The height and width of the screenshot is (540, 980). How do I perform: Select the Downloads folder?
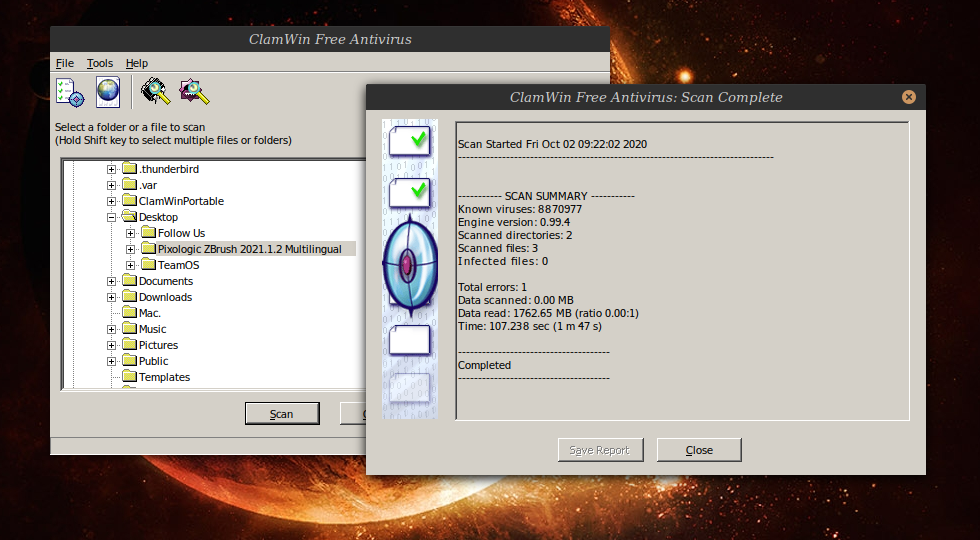[165, 298]
